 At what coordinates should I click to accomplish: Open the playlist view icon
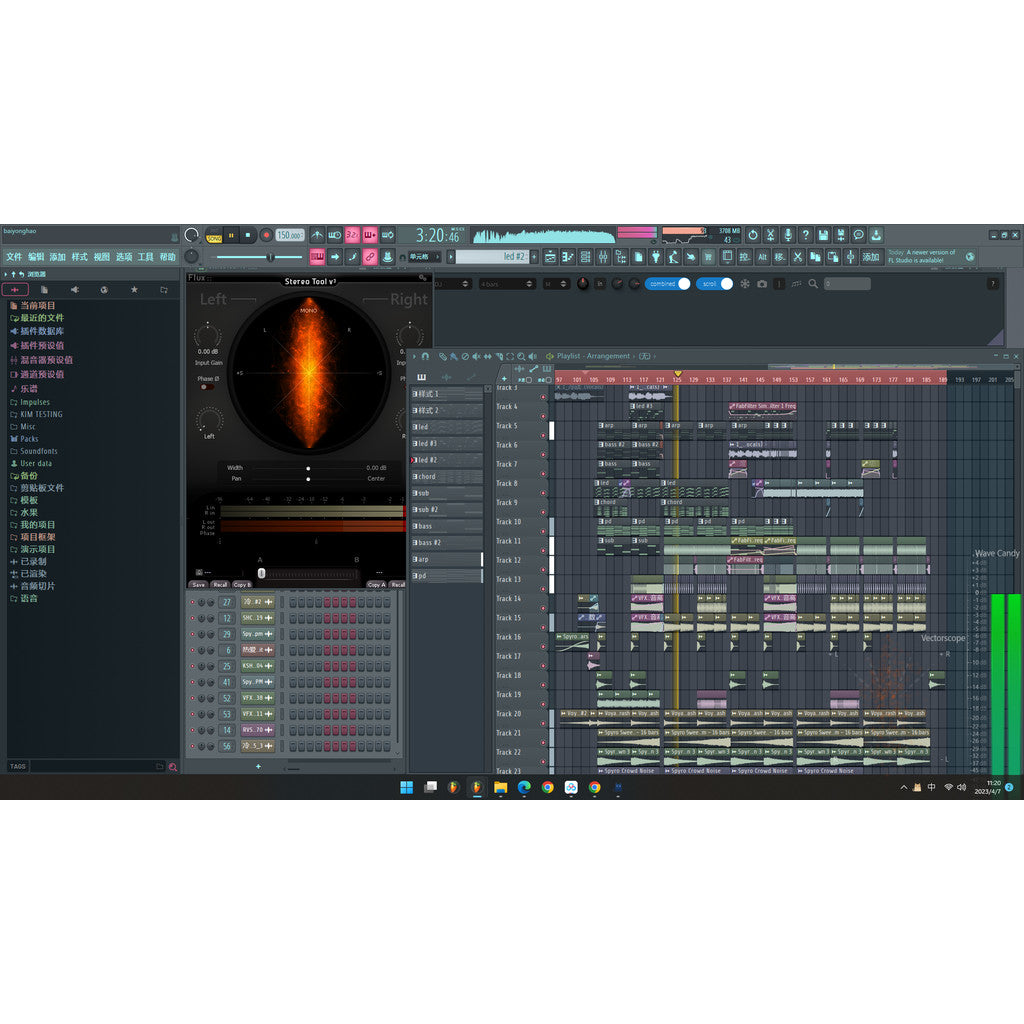coord(550,257)
